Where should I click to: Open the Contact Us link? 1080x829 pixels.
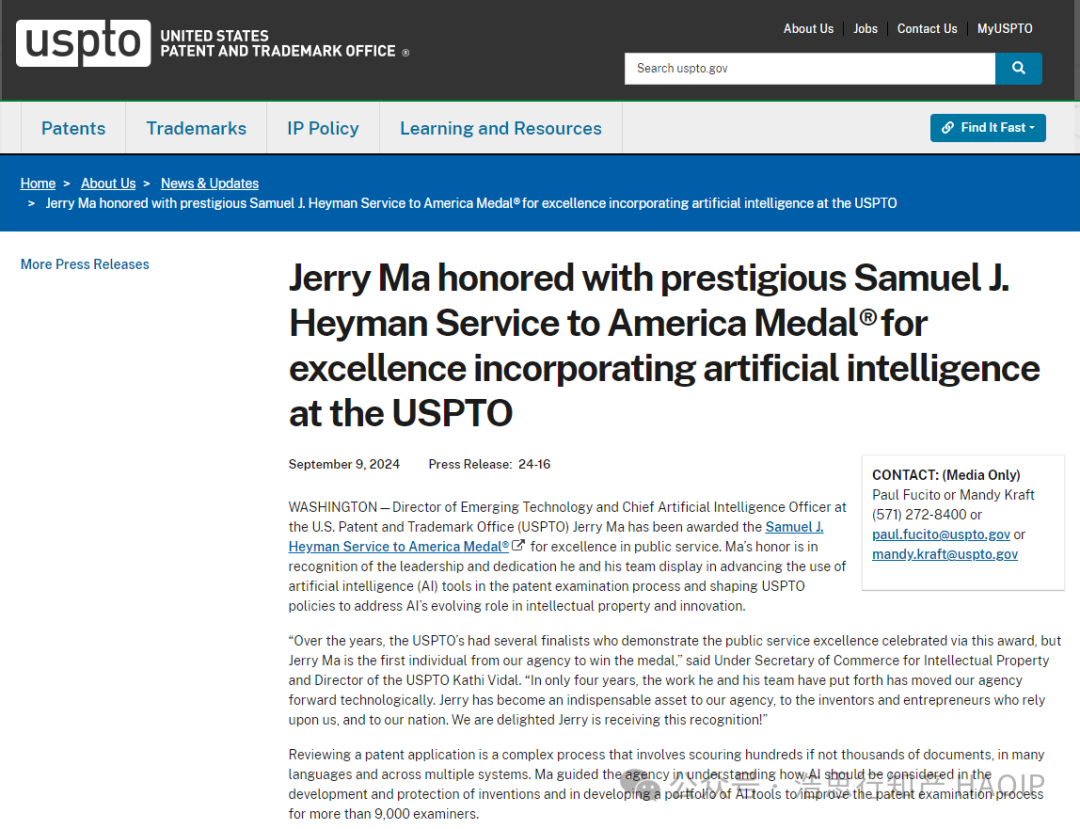(x=926, y=29)
